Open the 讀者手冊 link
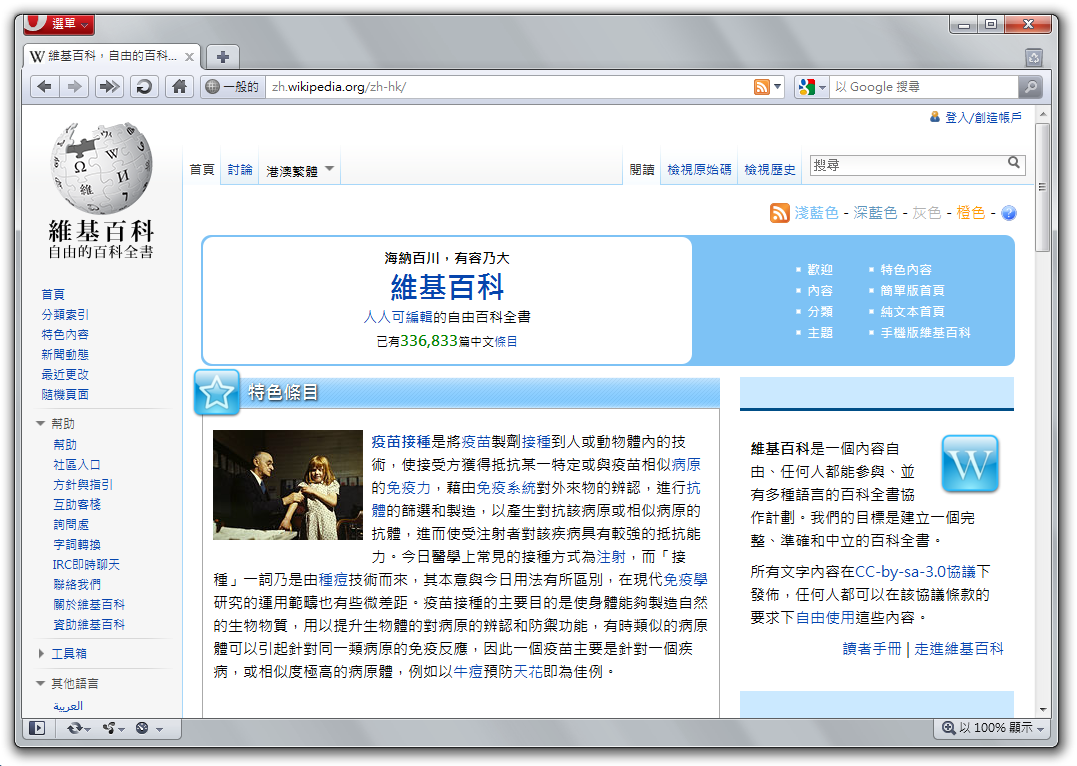This screenshot has height=766, width=1077. (x=872, y=649)
